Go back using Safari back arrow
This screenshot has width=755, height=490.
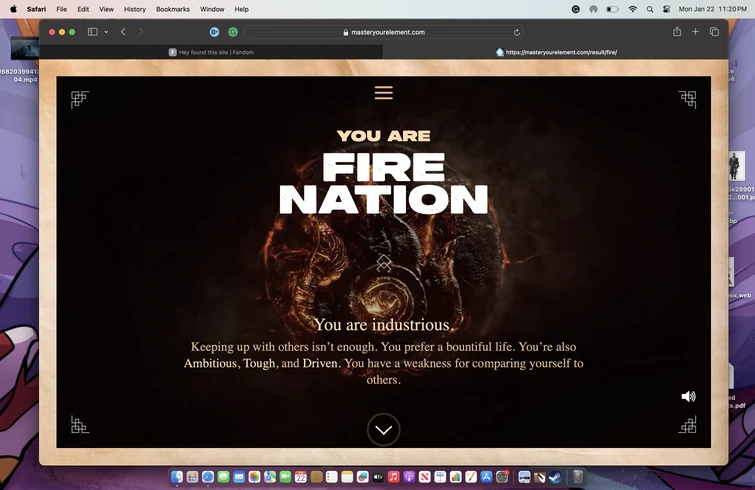[x=123, y=32]
